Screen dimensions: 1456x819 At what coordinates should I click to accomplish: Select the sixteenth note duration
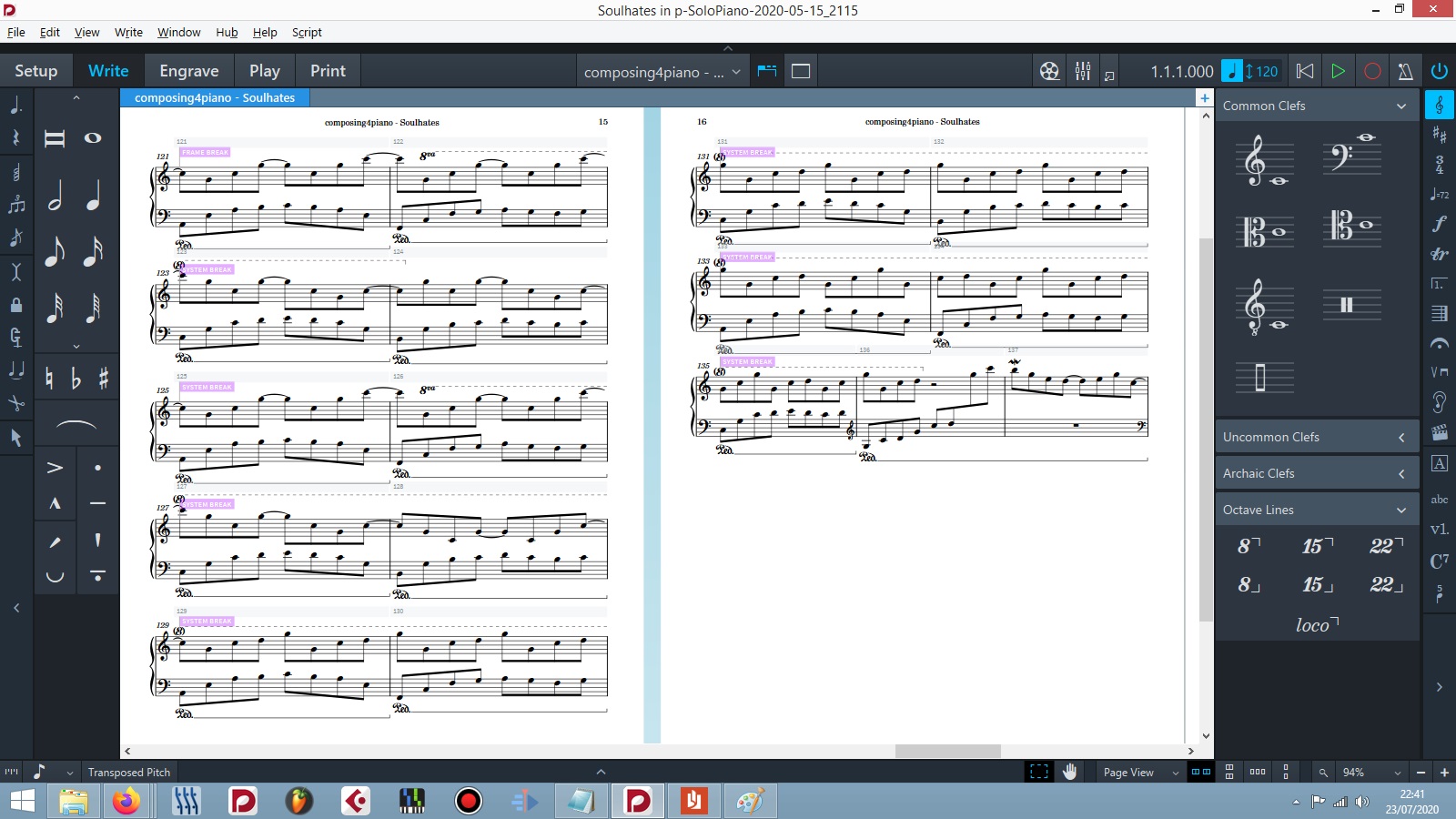93,251
